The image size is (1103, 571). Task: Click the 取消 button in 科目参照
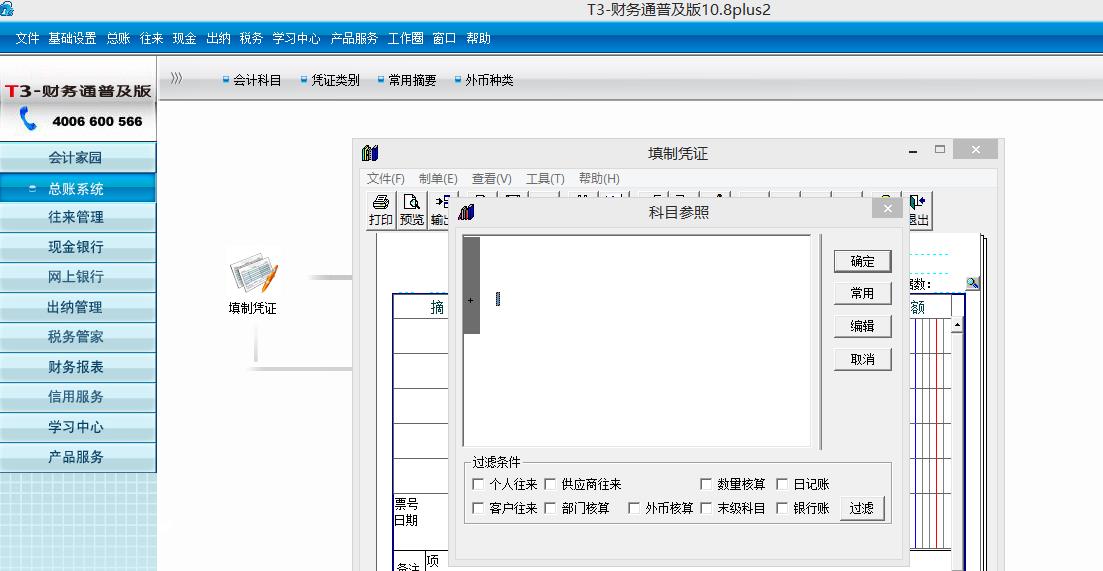point(862,359)
